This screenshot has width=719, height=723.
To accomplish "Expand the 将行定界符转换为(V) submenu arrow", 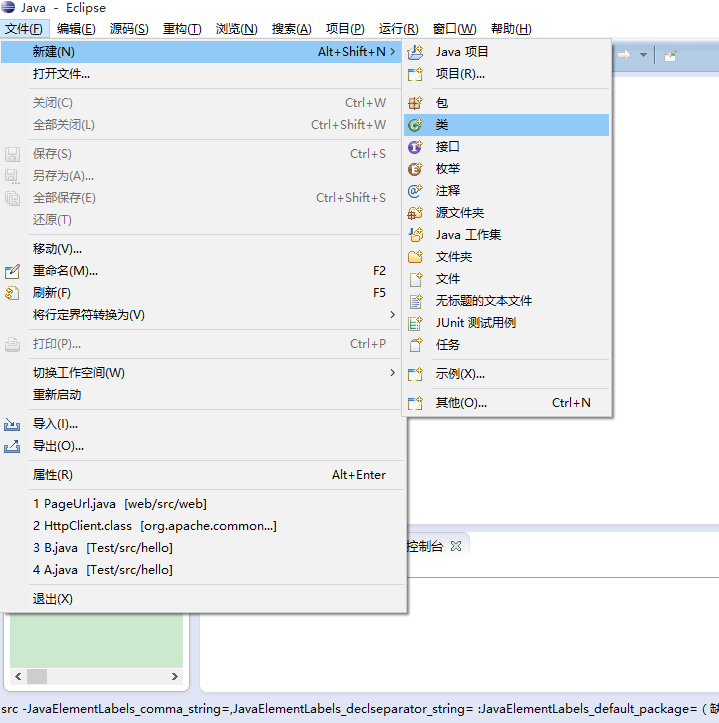I will [392, 314].
